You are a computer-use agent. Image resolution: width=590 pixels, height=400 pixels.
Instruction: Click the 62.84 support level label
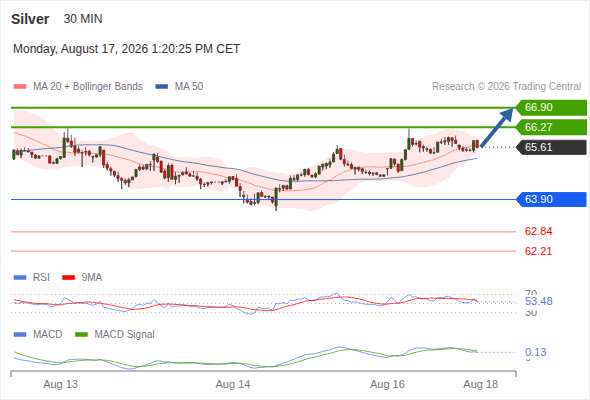[x=538, y=231]
